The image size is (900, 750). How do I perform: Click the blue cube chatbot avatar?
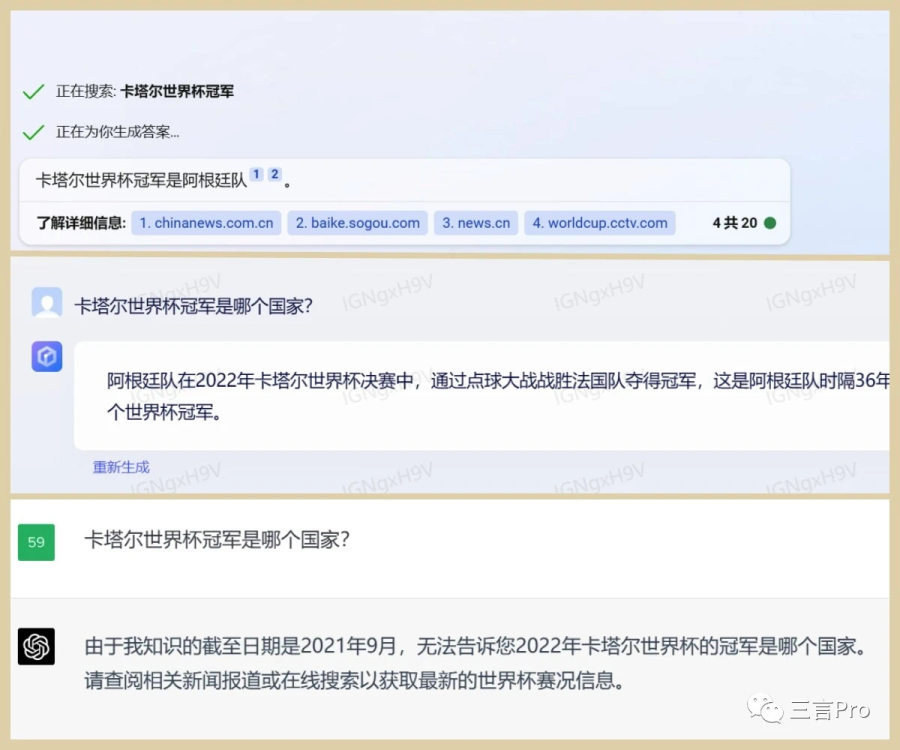[46, 356]
